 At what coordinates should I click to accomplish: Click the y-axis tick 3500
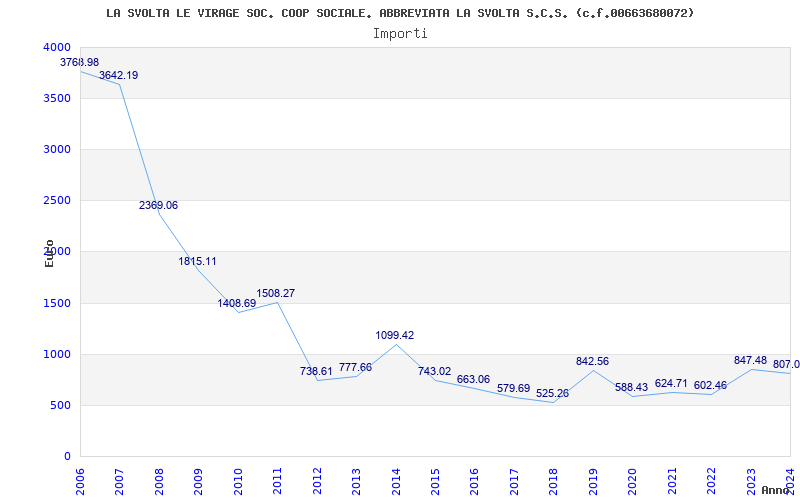(x=55, y=98)
